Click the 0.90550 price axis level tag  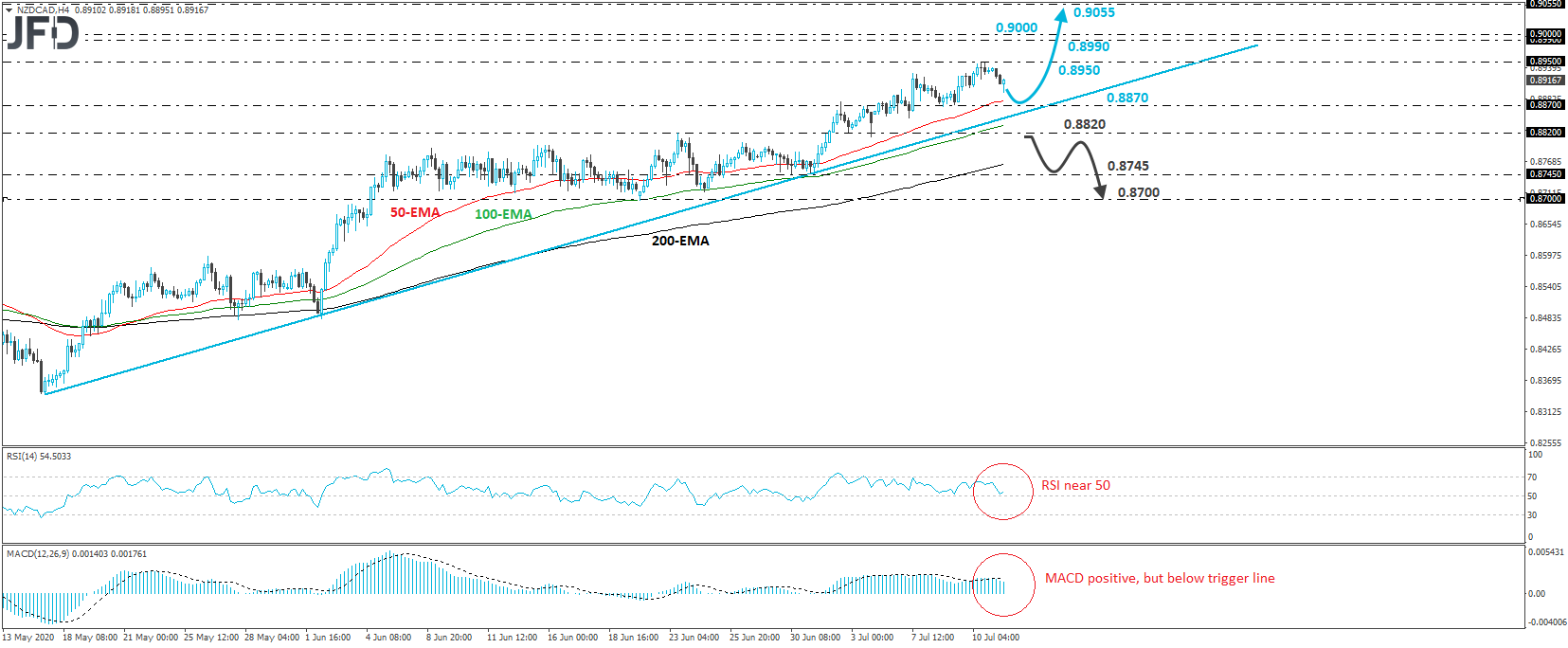(1545, 4)
